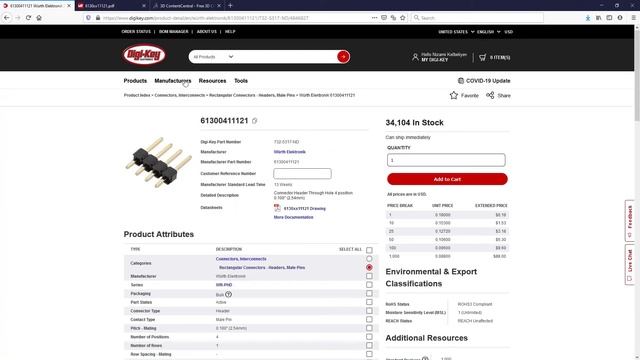Image resolution: width=640 pixels, height=360 pixels.
Task: Open the downloads arrow icon in the toolbar
Action: pyautogui.click(x=588, y=18)
